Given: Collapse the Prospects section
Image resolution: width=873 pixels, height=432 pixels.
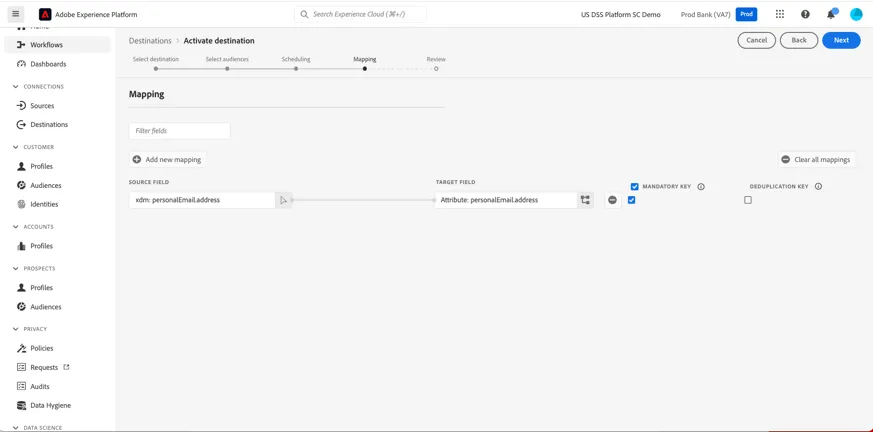Looking at the screenshot, I should pyautogui.click(x=15, y=269).
